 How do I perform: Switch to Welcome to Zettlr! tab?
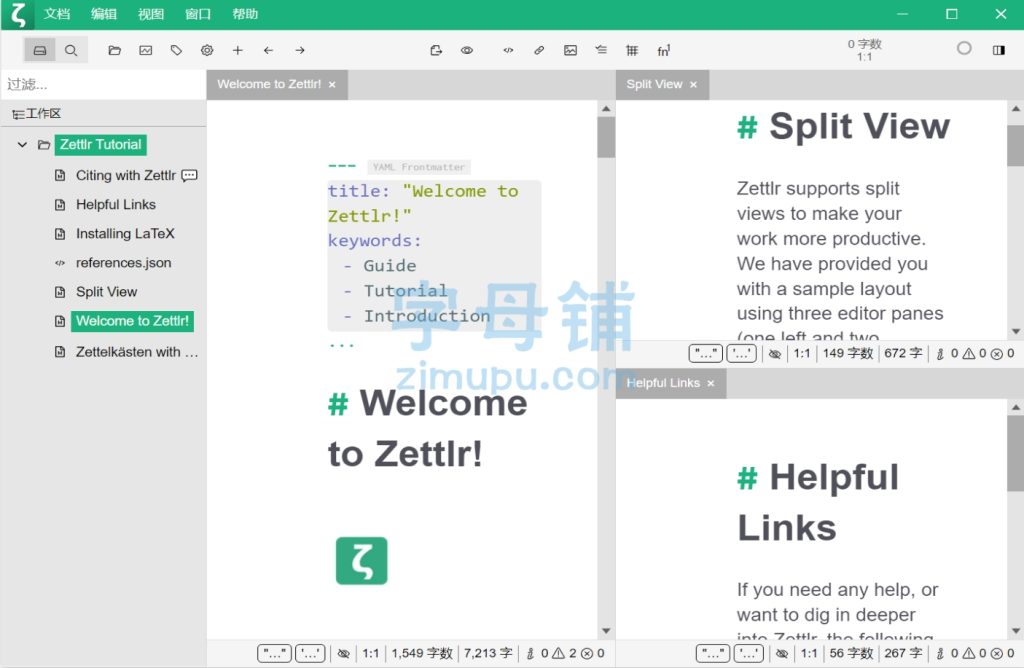tap(269, 84)
